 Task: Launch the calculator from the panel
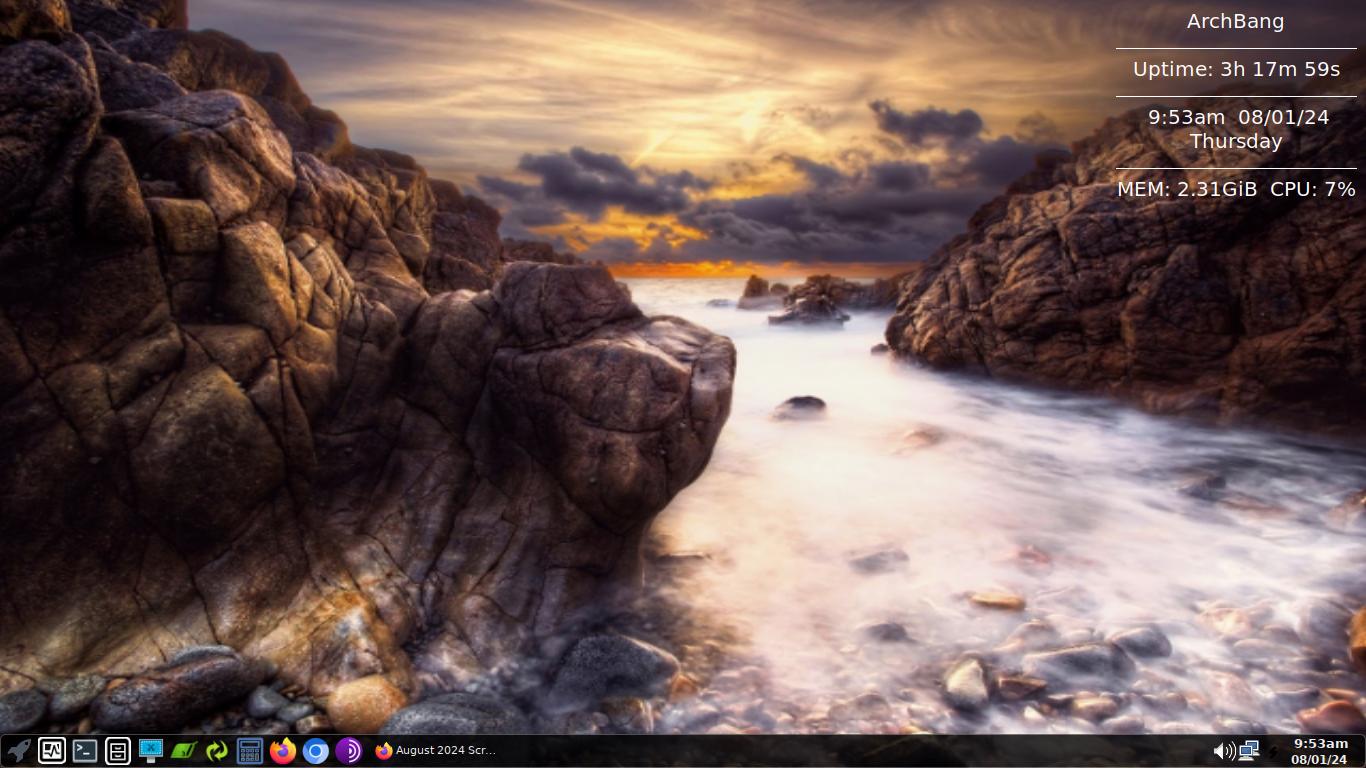[249, 750]
